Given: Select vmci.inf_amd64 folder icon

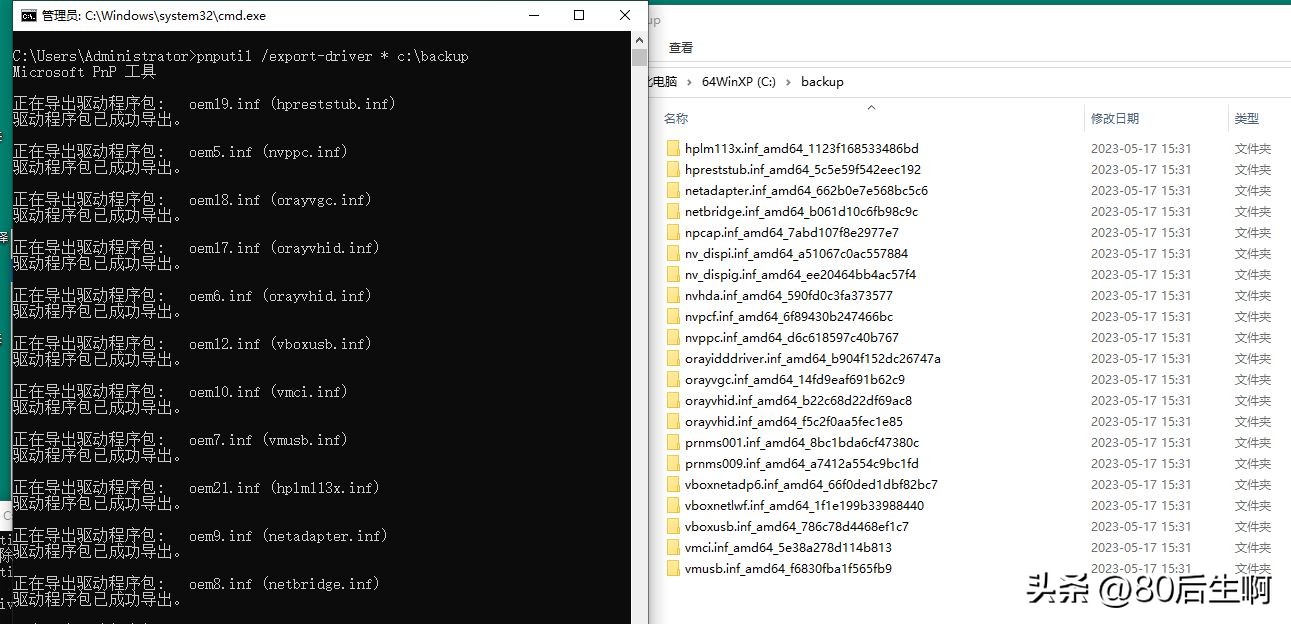Looking at the screenshot, I should pos(673,548).
